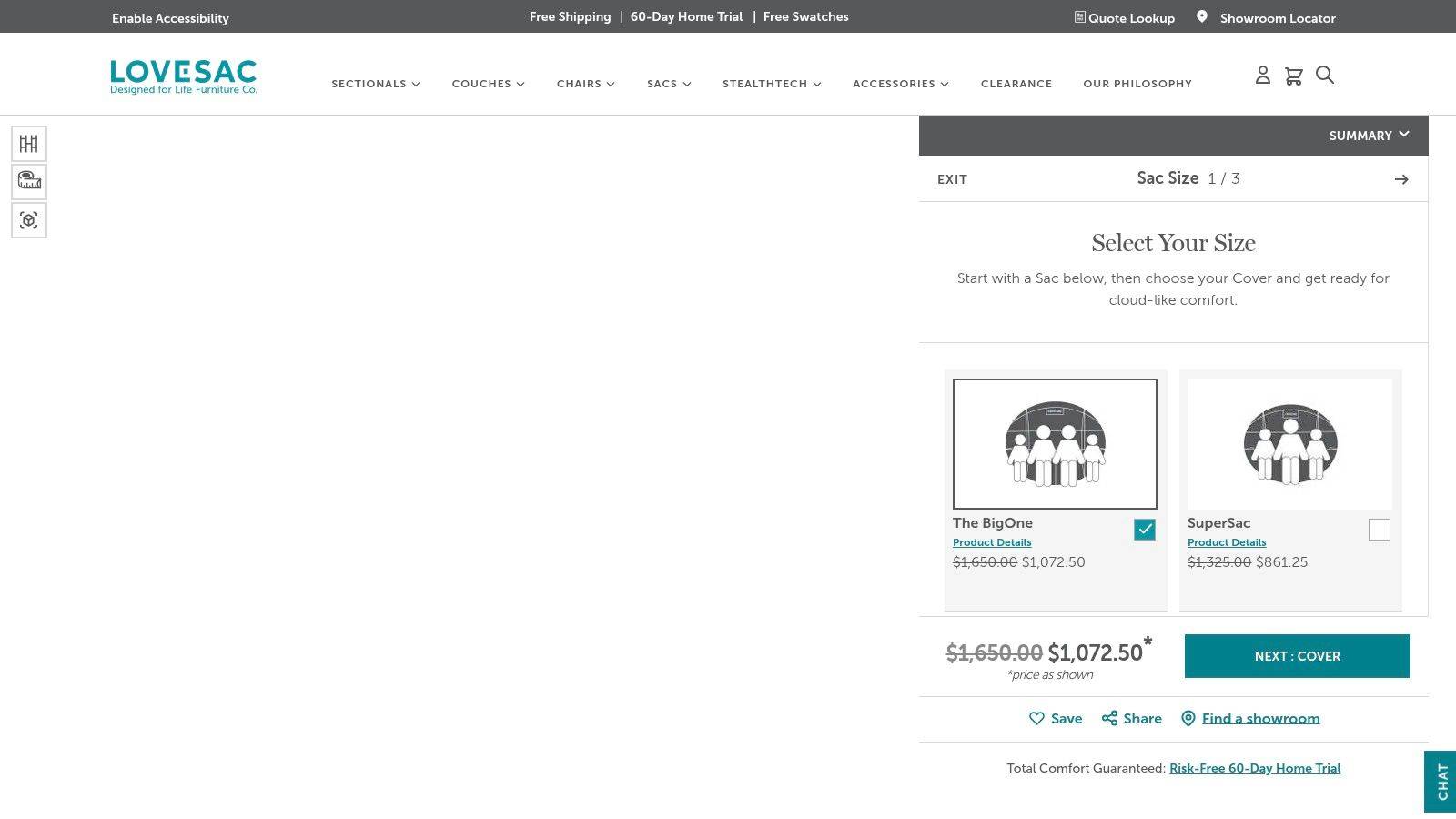Go to Our Philosophy page
This screenshot has height=819, width=1456.
click(x=1137, y=84)
